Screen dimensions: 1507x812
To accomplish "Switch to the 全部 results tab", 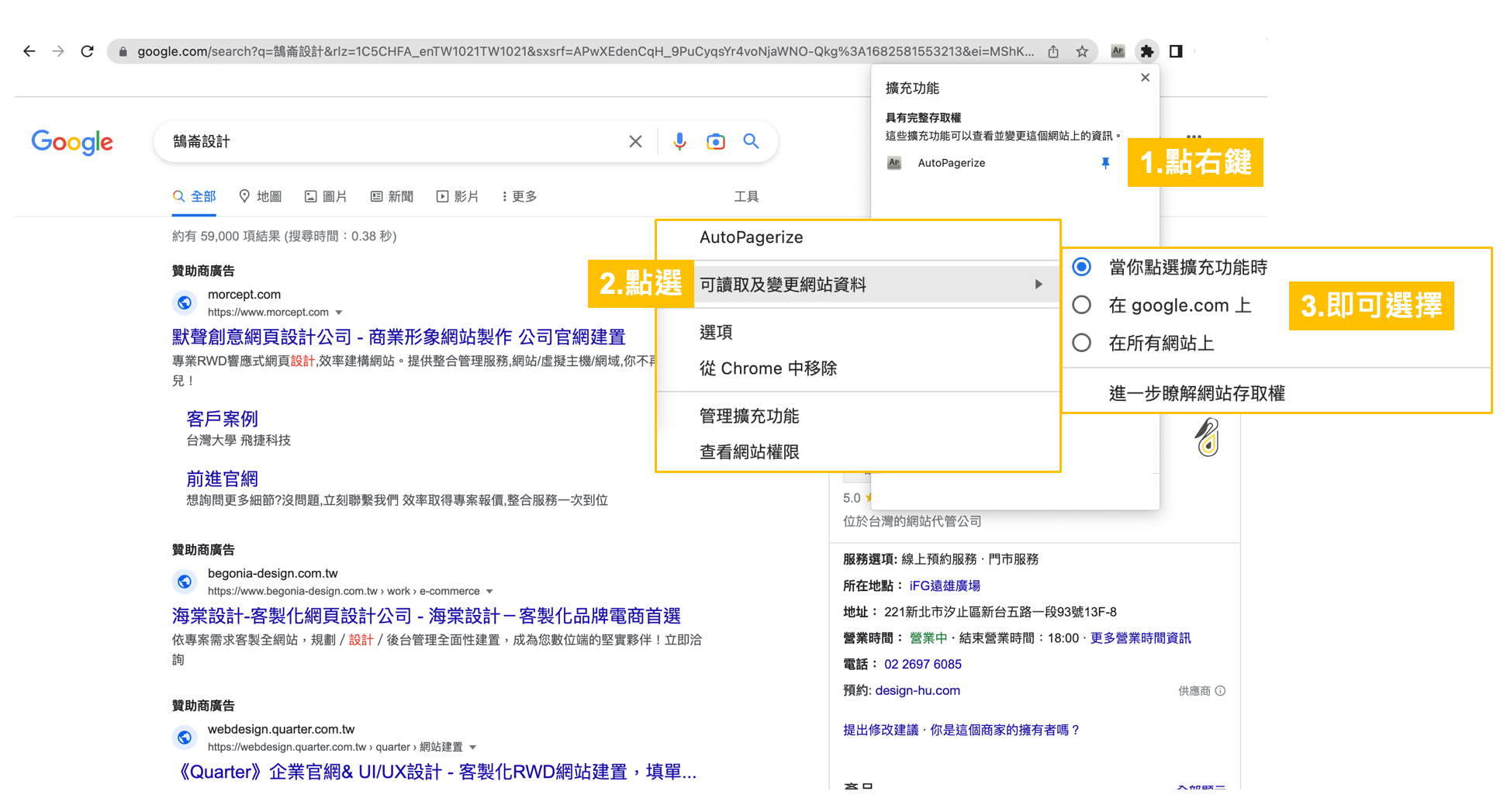I will coord(195,197).
